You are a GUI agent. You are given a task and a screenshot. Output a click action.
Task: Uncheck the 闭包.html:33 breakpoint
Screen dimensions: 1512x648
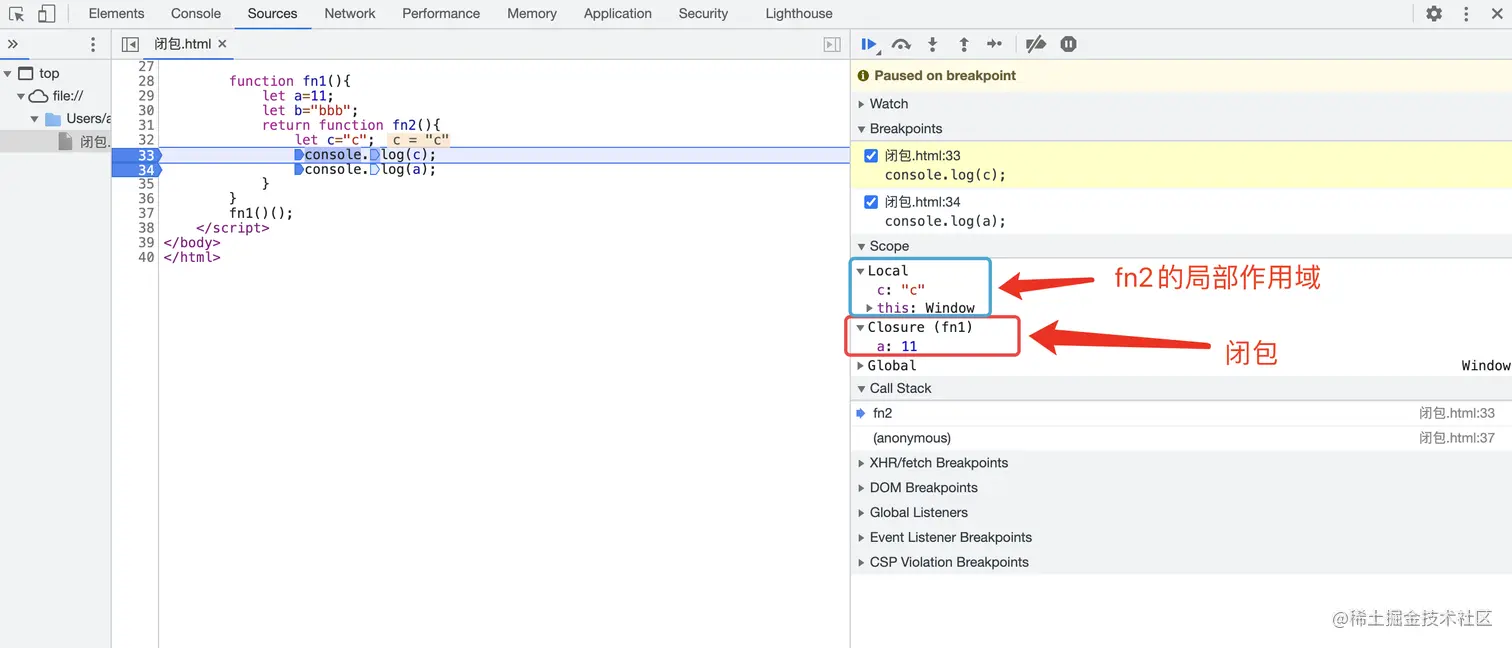click(870, 155)
